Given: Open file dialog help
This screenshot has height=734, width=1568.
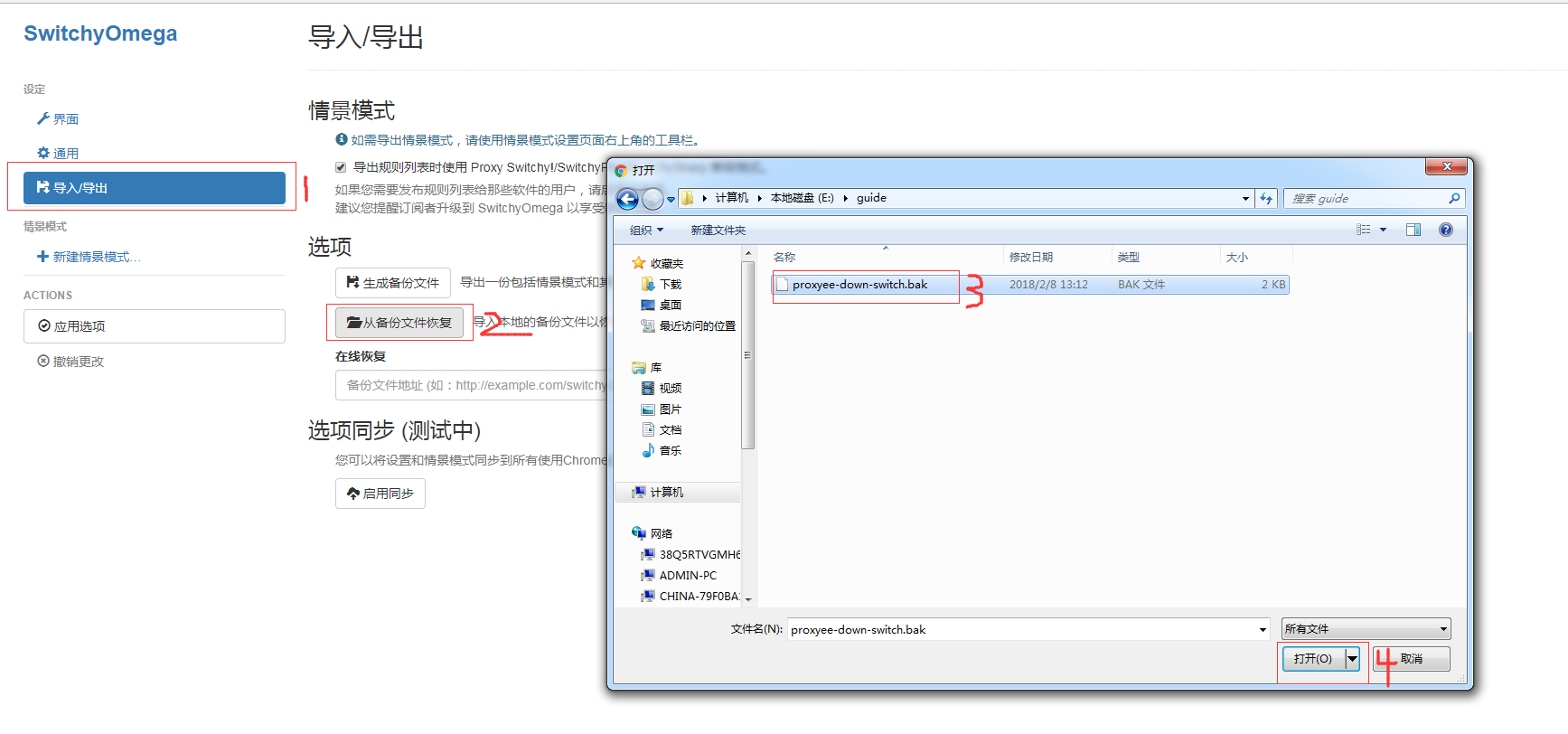Looking at the screenshot, I should tap(1446, 230).
